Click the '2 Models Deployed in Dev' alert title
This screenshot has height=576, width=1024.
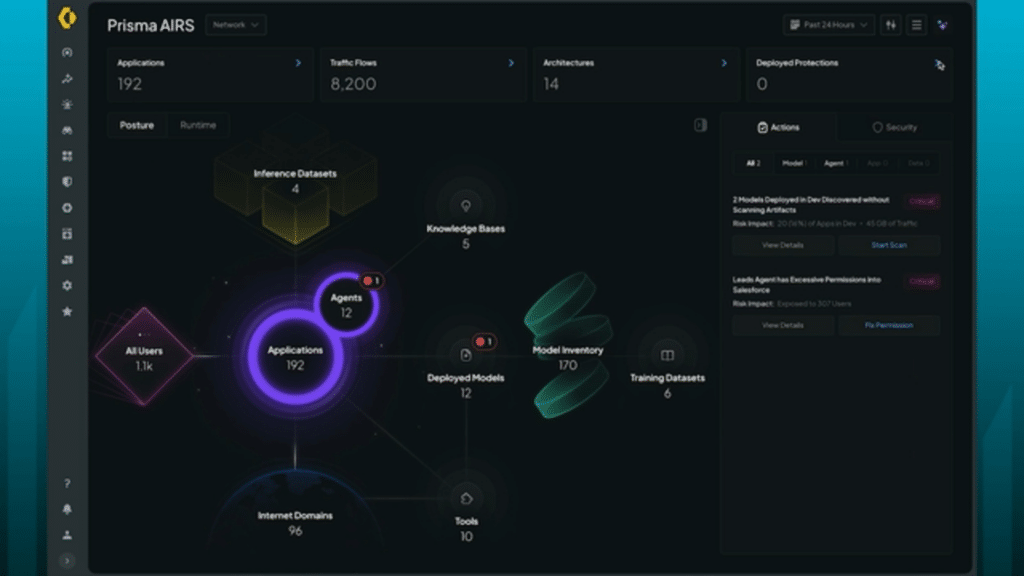(x=810, y=205)
